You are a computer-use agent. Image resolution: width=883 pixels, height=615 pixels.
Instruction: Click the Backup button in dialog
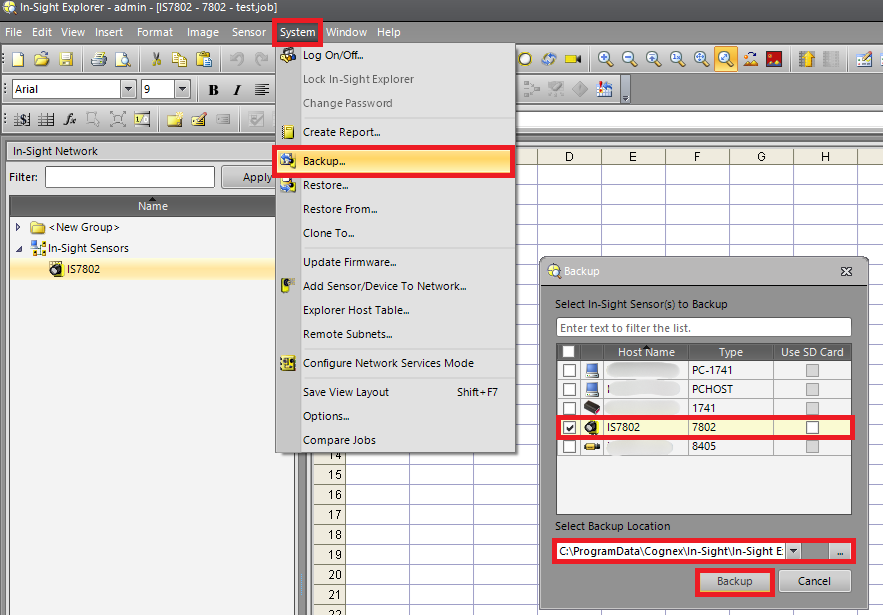click(x=734, y=581)
